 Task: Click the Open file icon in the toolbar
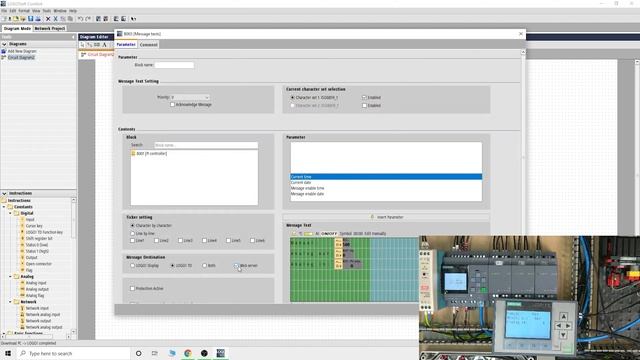click(16, 19)
